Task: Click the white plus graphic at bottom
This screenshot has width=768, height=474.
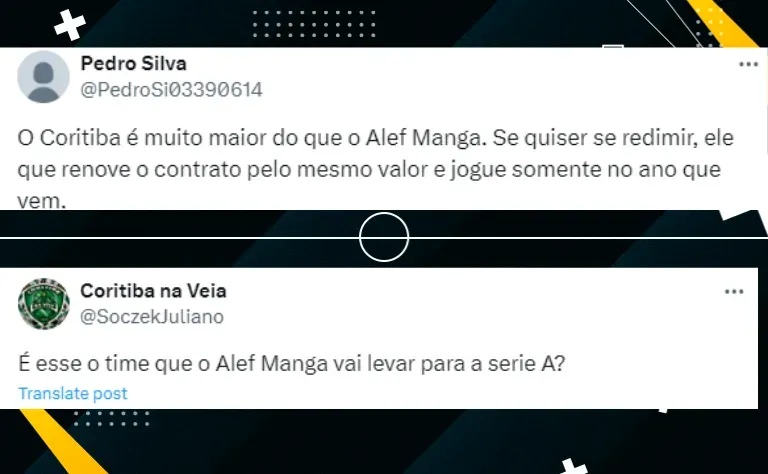Action: 573,466
